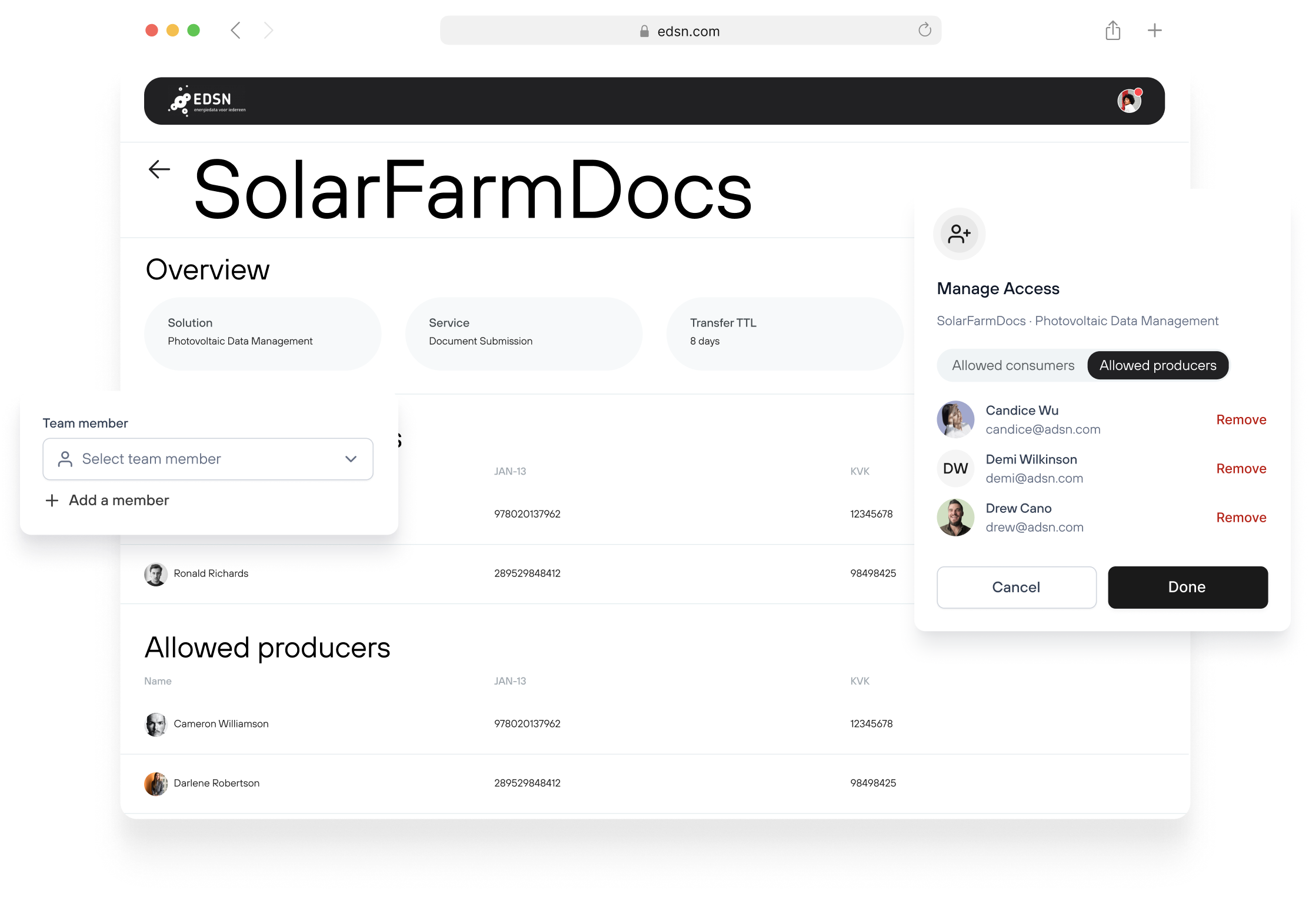This screenshot has height=924, width=1309.
Task: Expand the team member dropdown chevron
Action: 351,459
